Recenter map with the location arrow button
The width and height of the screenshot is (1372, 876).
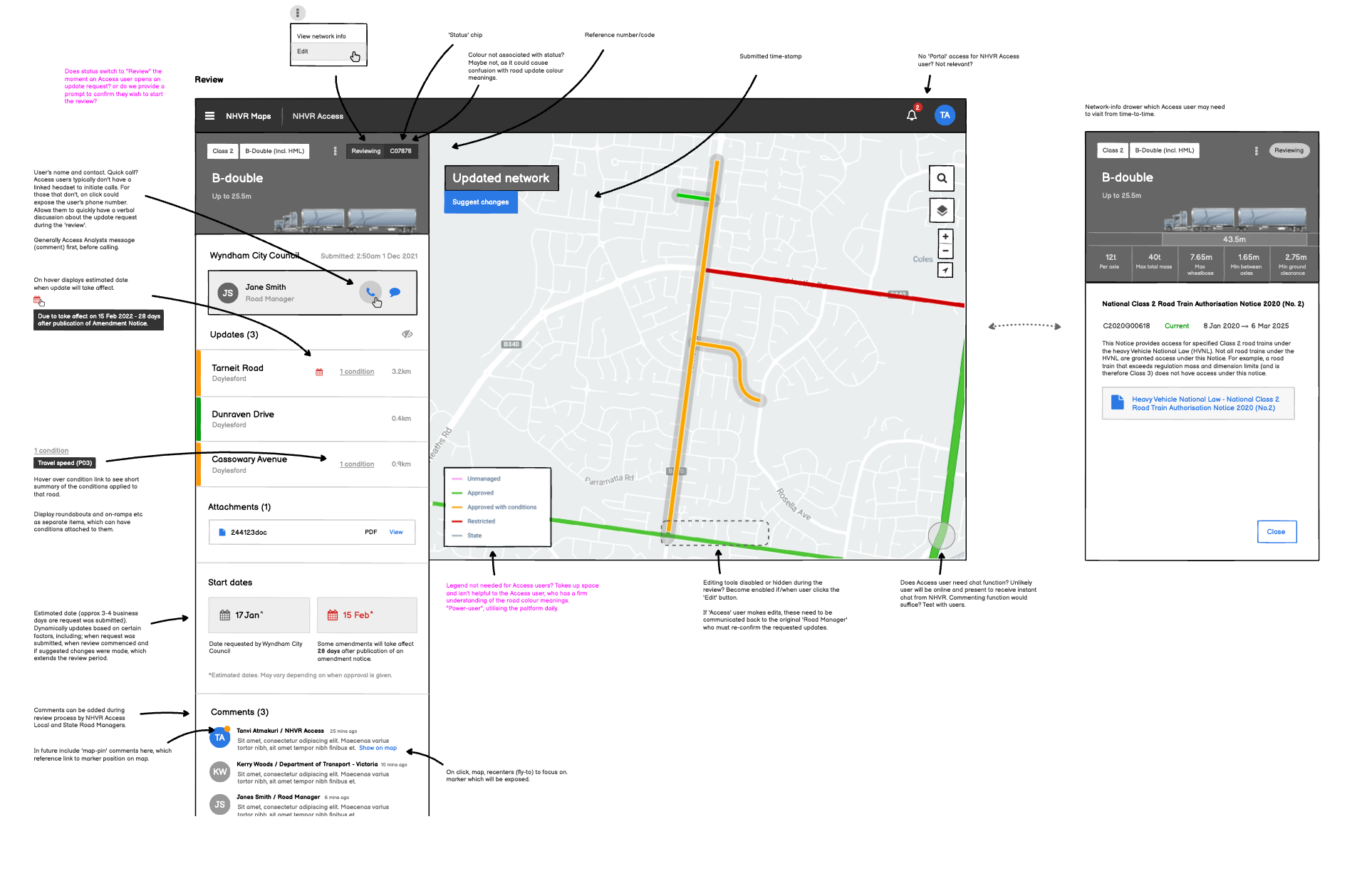[945, 270]
